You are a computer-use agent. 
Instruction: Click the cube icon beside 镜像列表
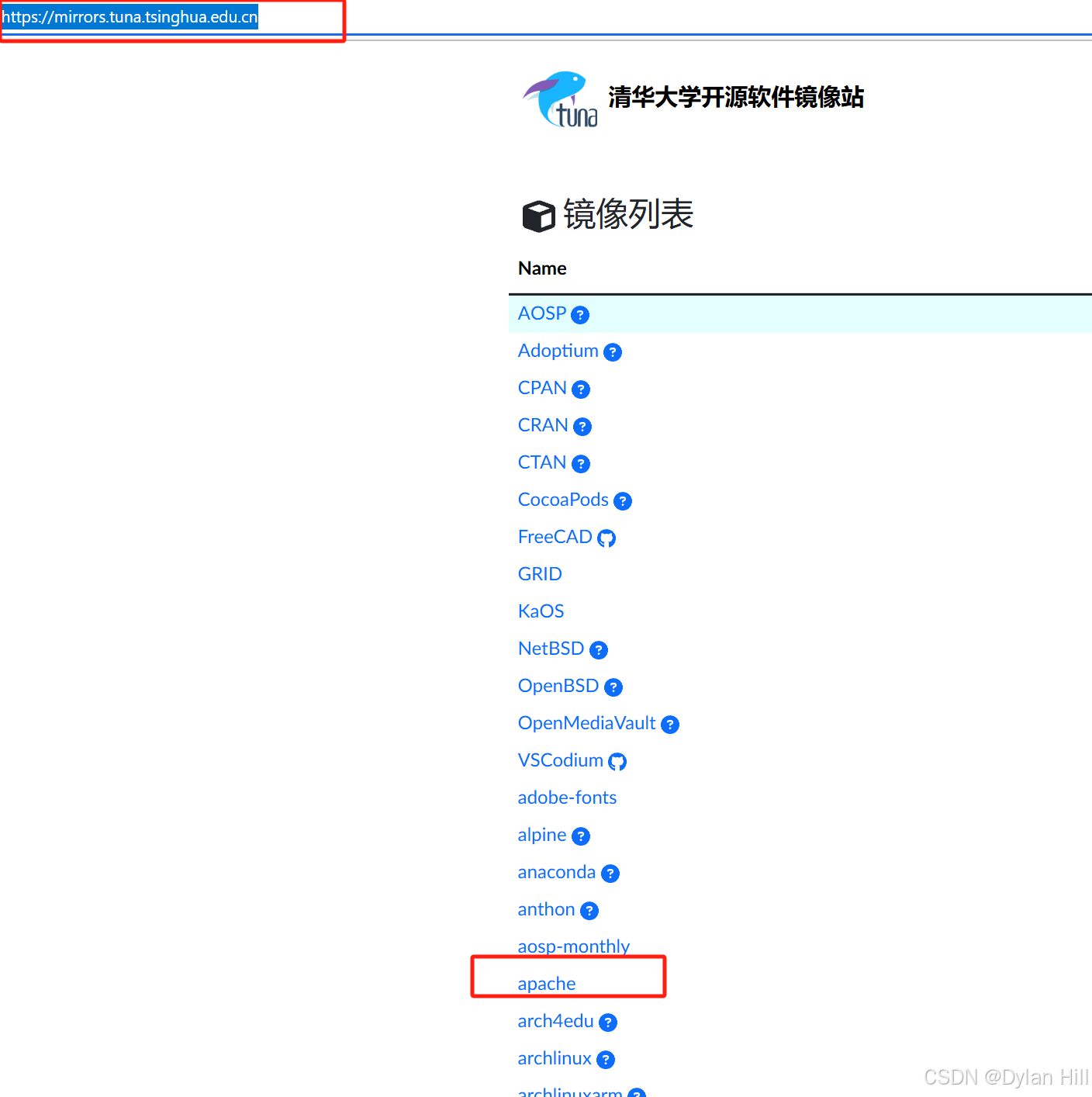pos(538,216)
